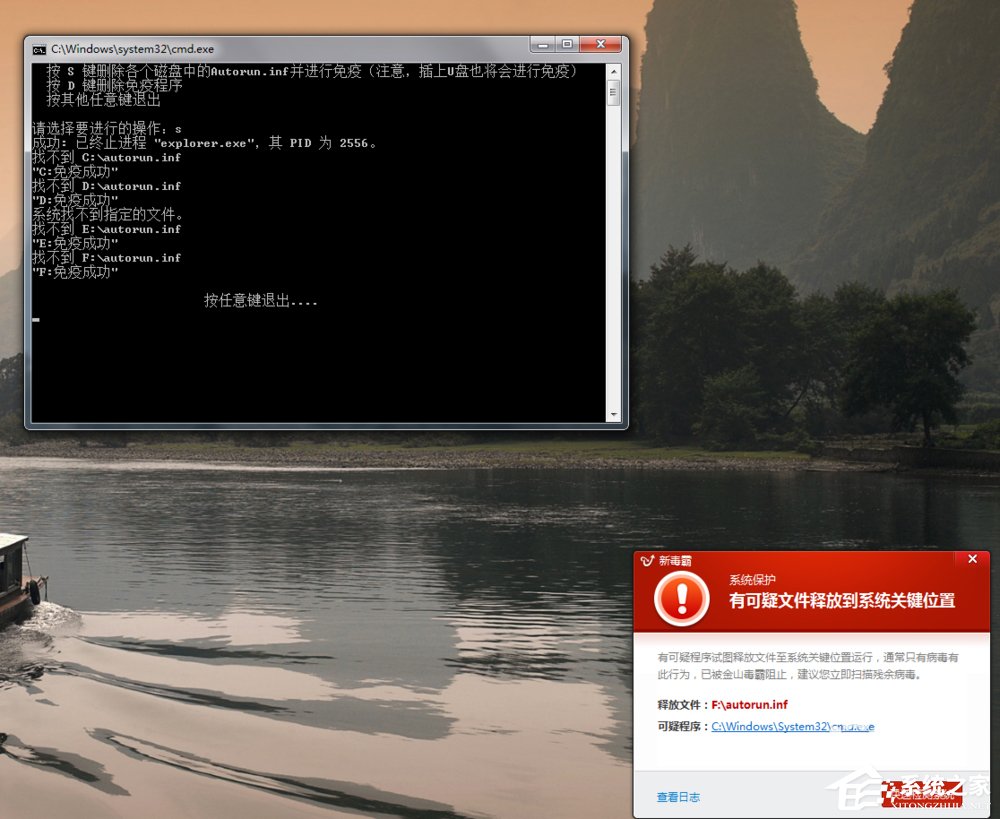Click the 系统保护 label in the popup
Viewport: 1000px width, 819px height.
[753, 579]
